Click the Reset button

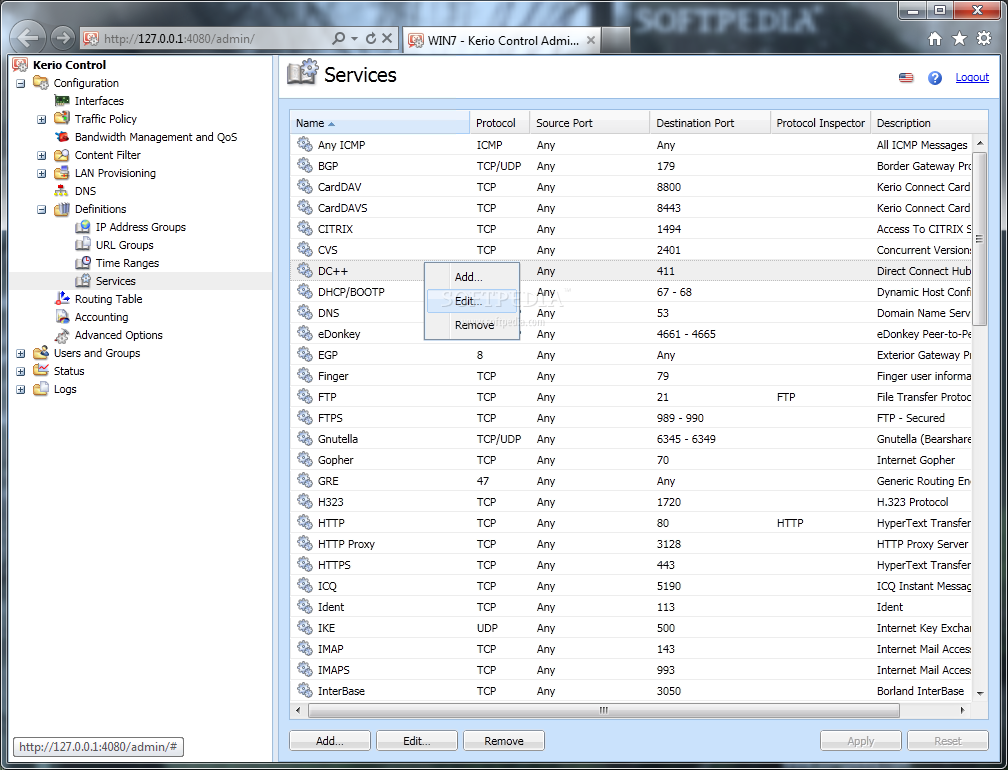(x=948, y=740)
